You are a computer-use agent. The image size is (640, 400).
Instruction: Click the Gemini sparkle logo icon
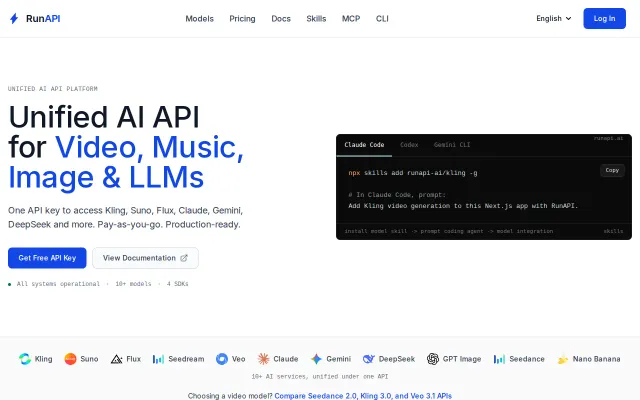(x=316, y=359)
